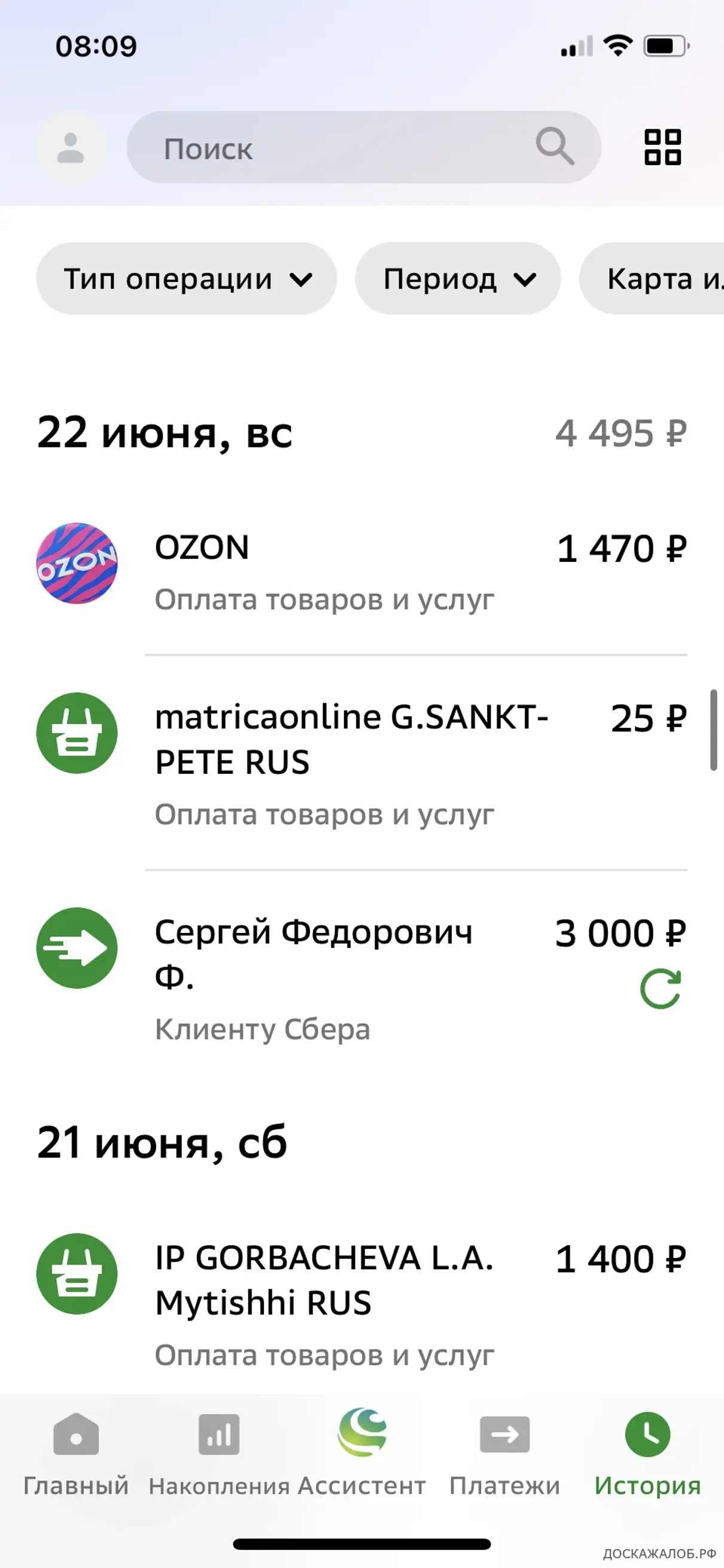Click the OZON merchant logo

pos(77,563)
